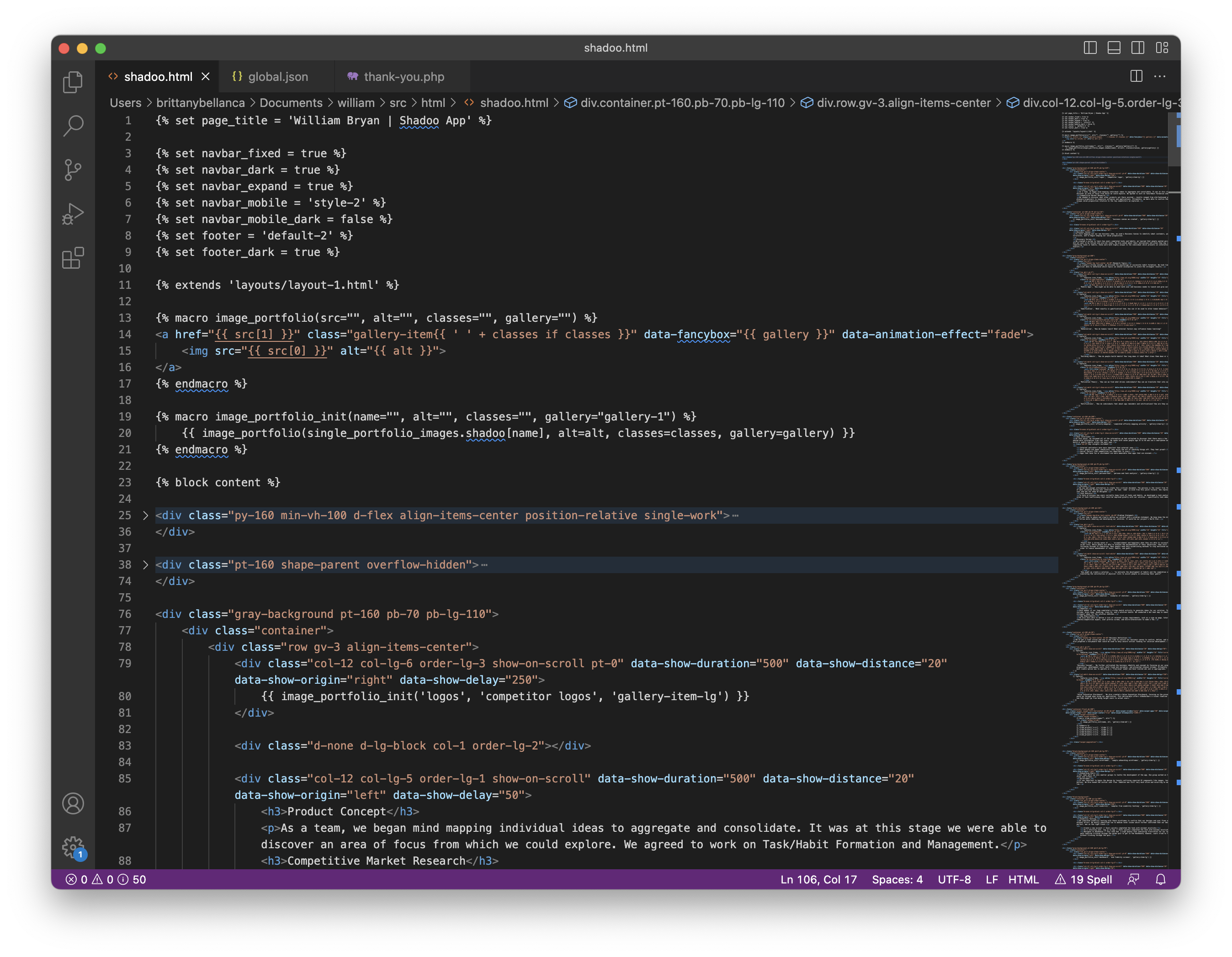This screenshot has height=957, width=1232.
Task: Toggle the primary side bar layout icon
Action: (x=1090, y=48)
